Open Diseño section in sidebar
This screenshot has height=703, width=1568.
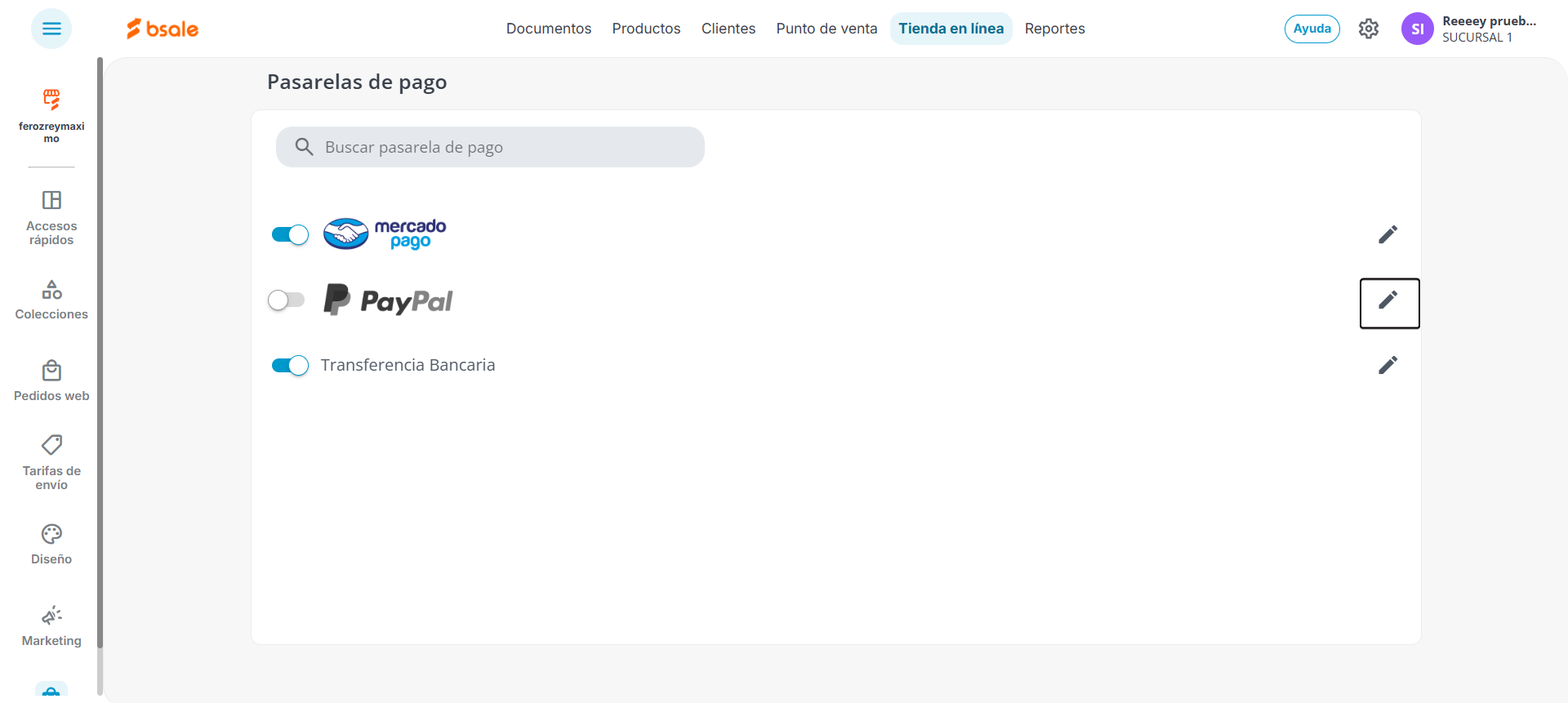51,545
